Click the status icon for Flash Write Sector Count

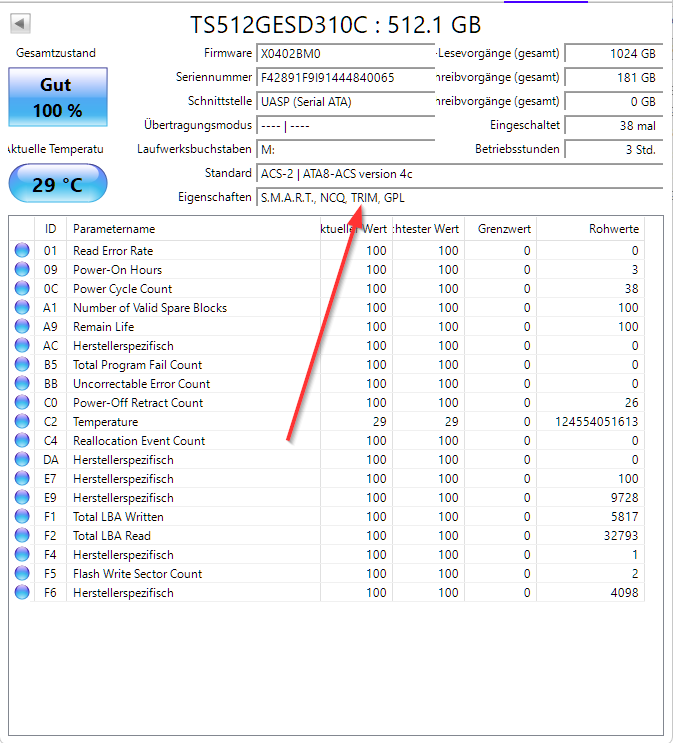pos(22,573)
